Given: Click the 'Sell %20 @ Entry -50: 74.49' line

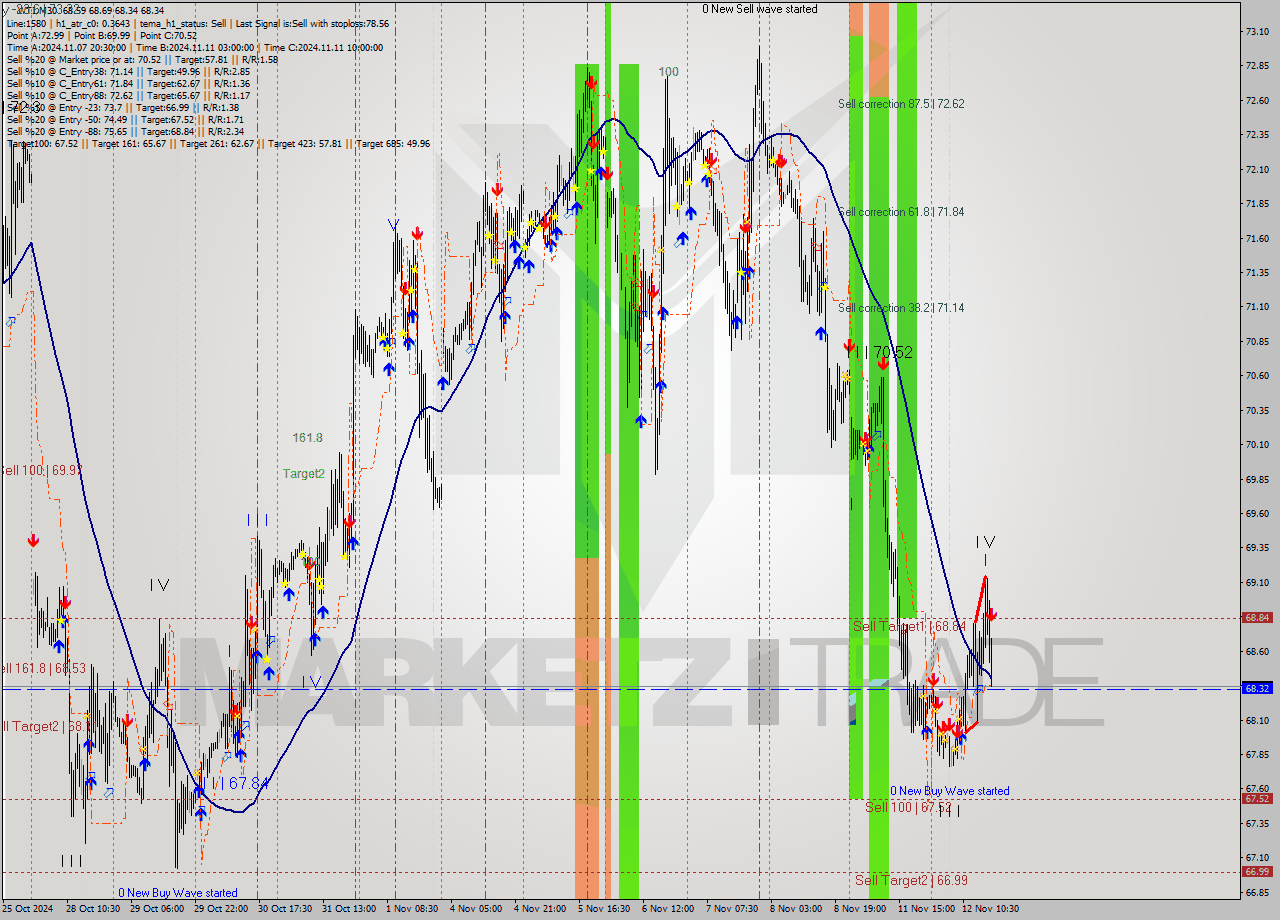Looking at the screenshot, I should click(125, 120).
